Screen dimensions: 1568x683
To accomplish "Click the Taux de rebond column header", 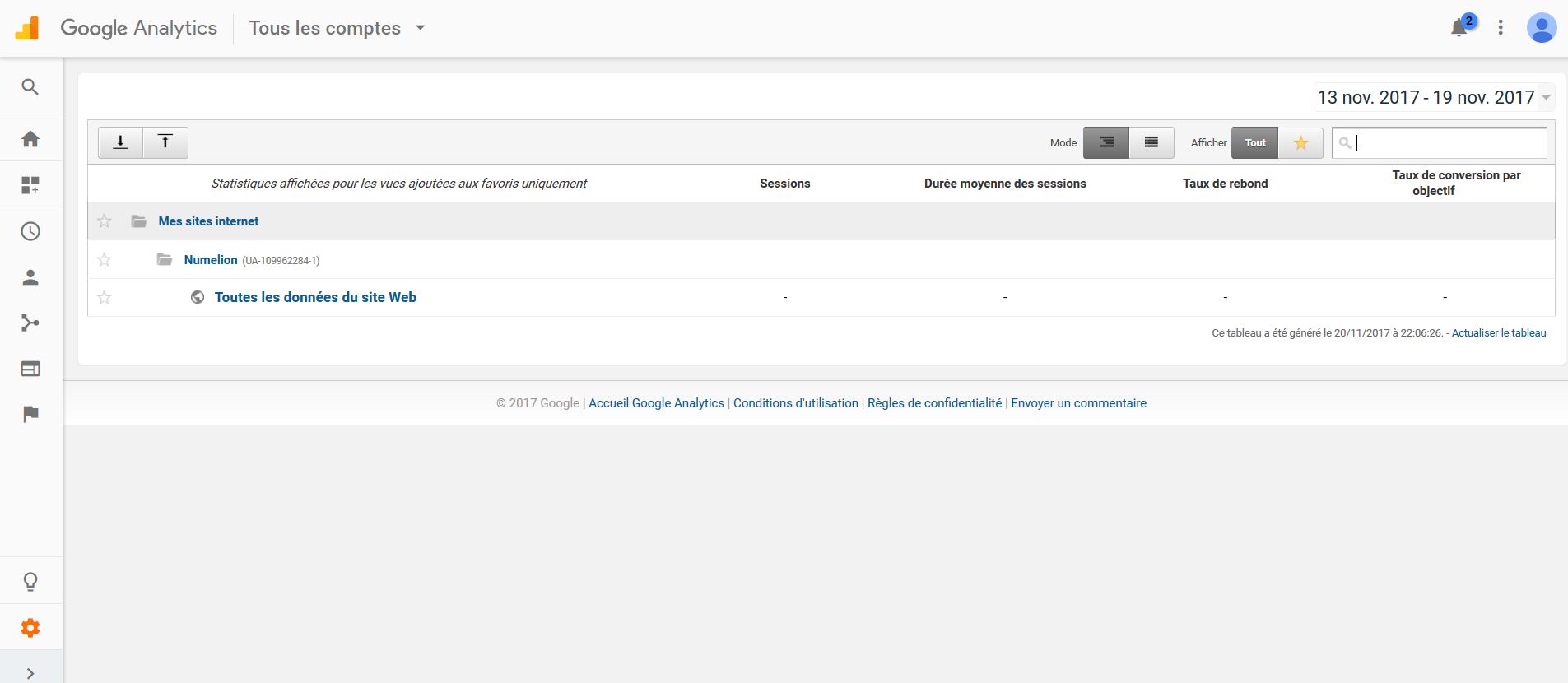I will pos(1225,184).
